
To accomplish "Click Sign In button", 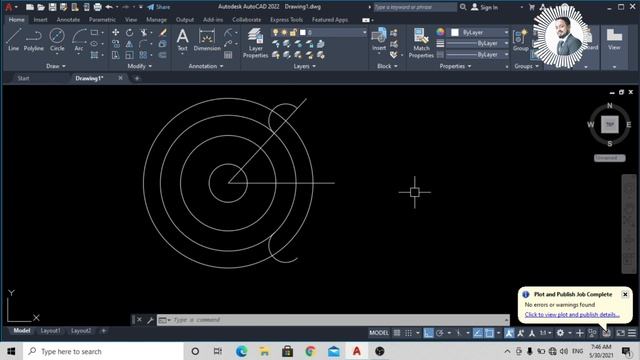I will 484,7.
